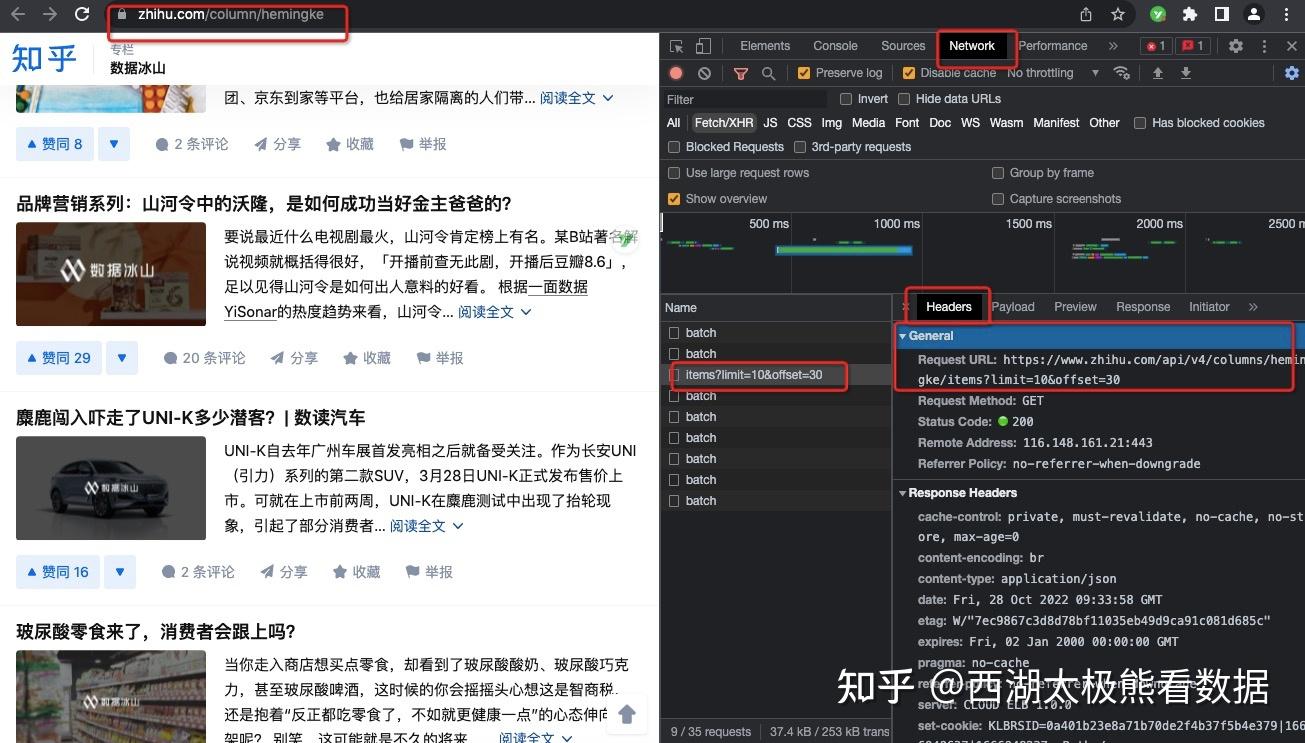This screenshot has width=1305, height=743.
Task: Toggle the Preserve log checkbox
Action: click(x=804, y=73)
